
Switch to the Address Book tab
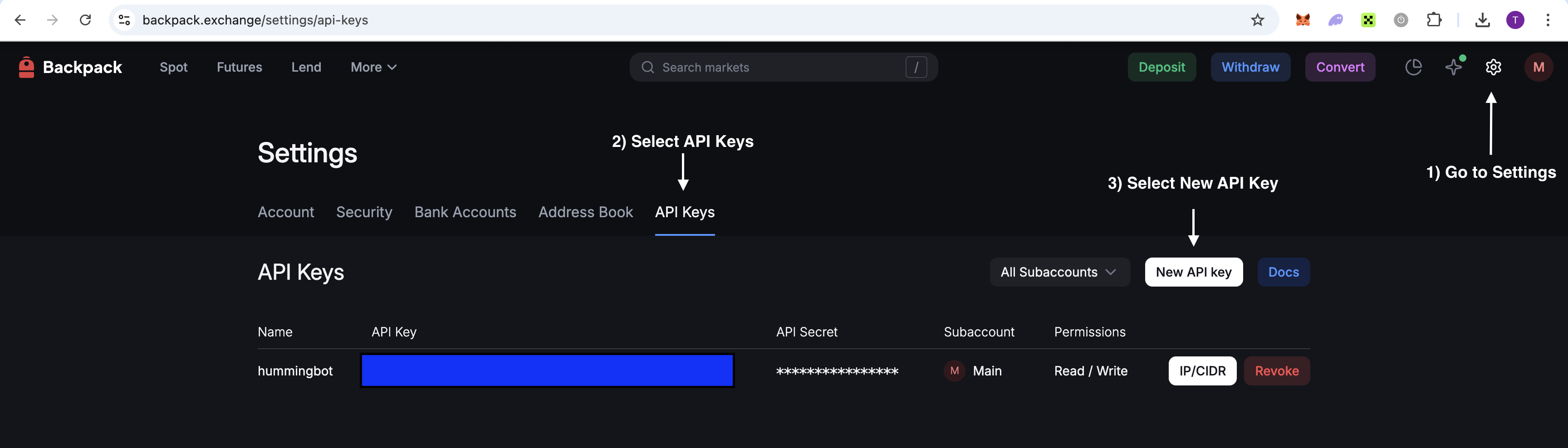click(586, 212)
